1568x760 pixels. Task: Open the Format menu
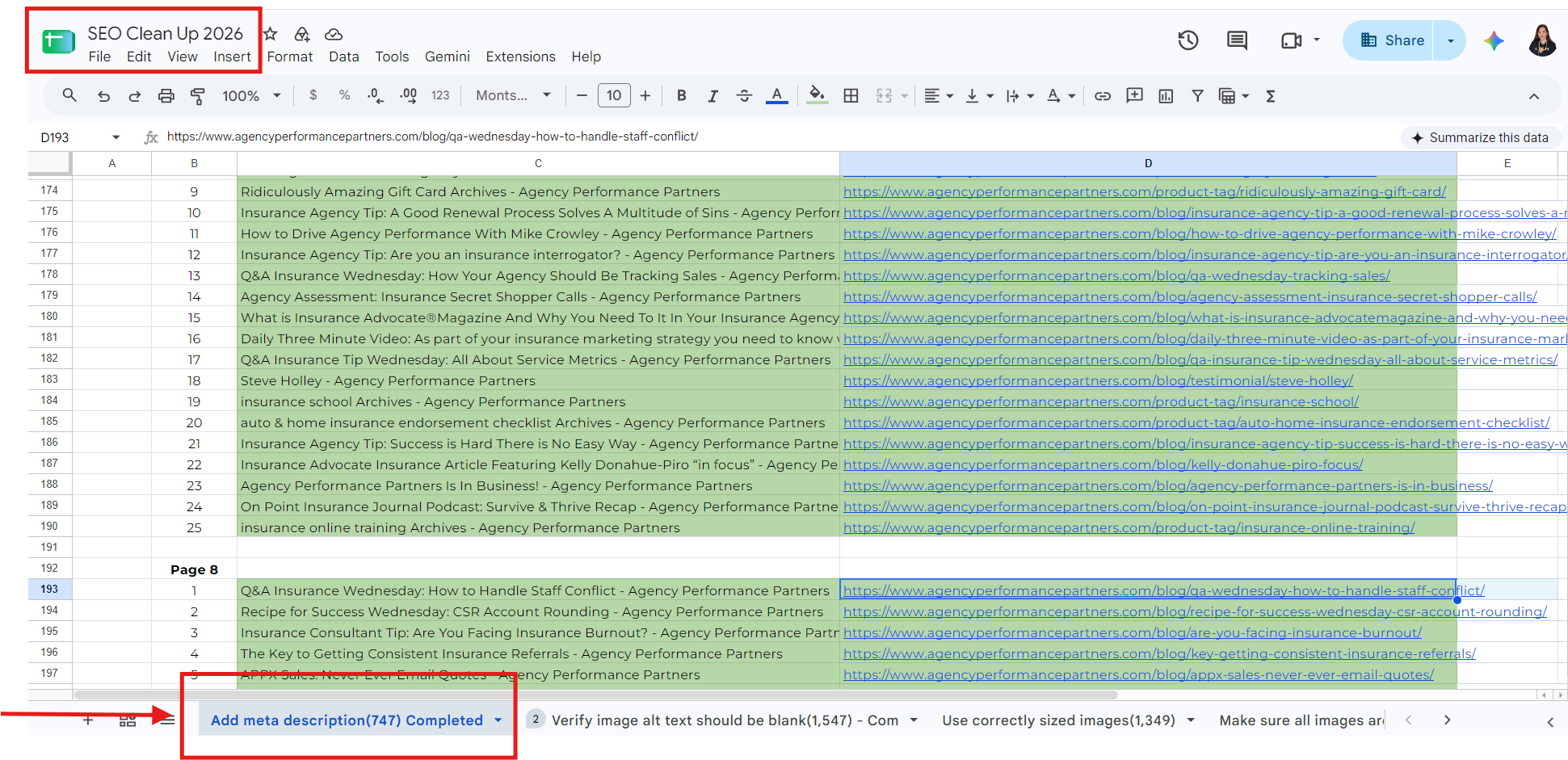click(x=290, y=57)
